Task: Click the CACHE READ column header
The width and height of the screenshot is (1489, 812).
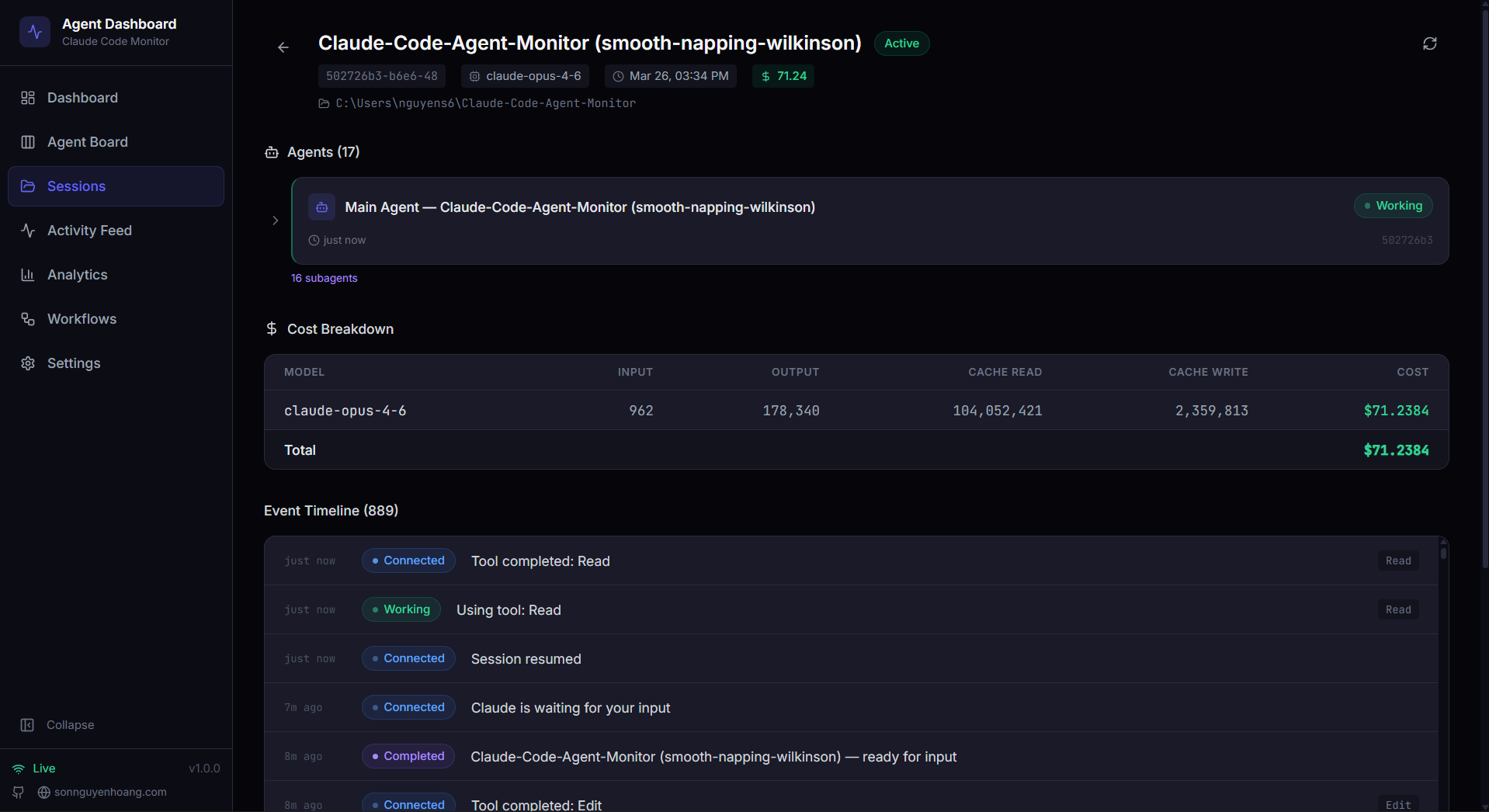Action: (x=1005, y=372)
